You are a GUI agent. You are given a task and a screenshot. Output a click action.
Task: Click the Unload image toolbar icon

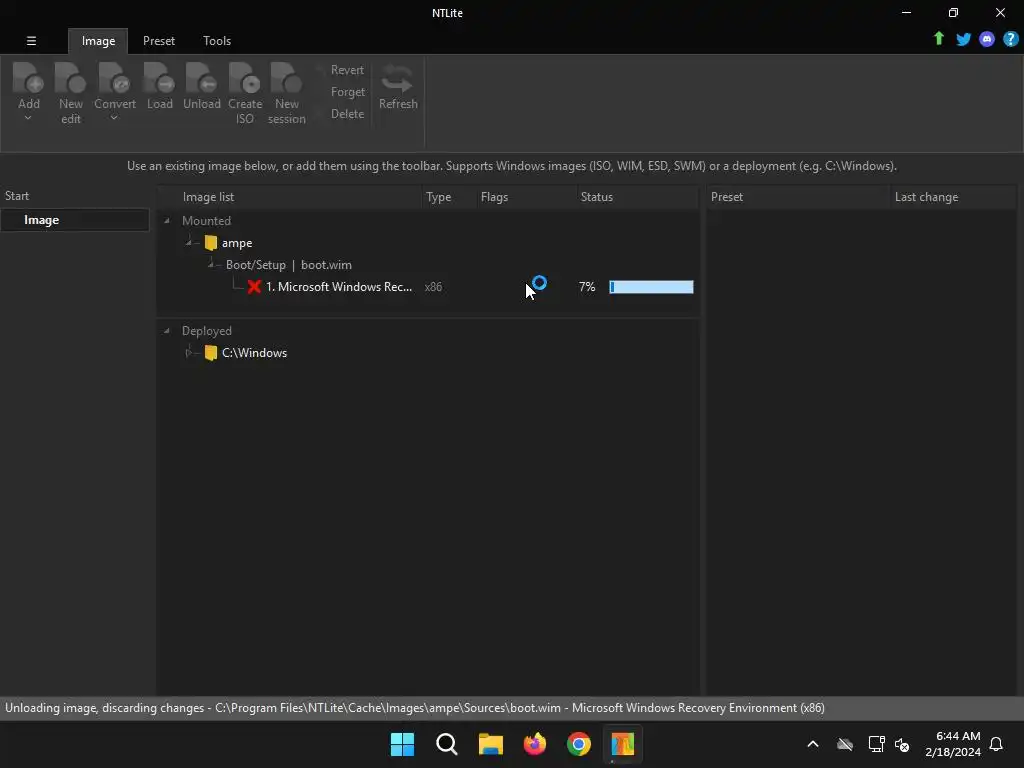coord(201,78)
